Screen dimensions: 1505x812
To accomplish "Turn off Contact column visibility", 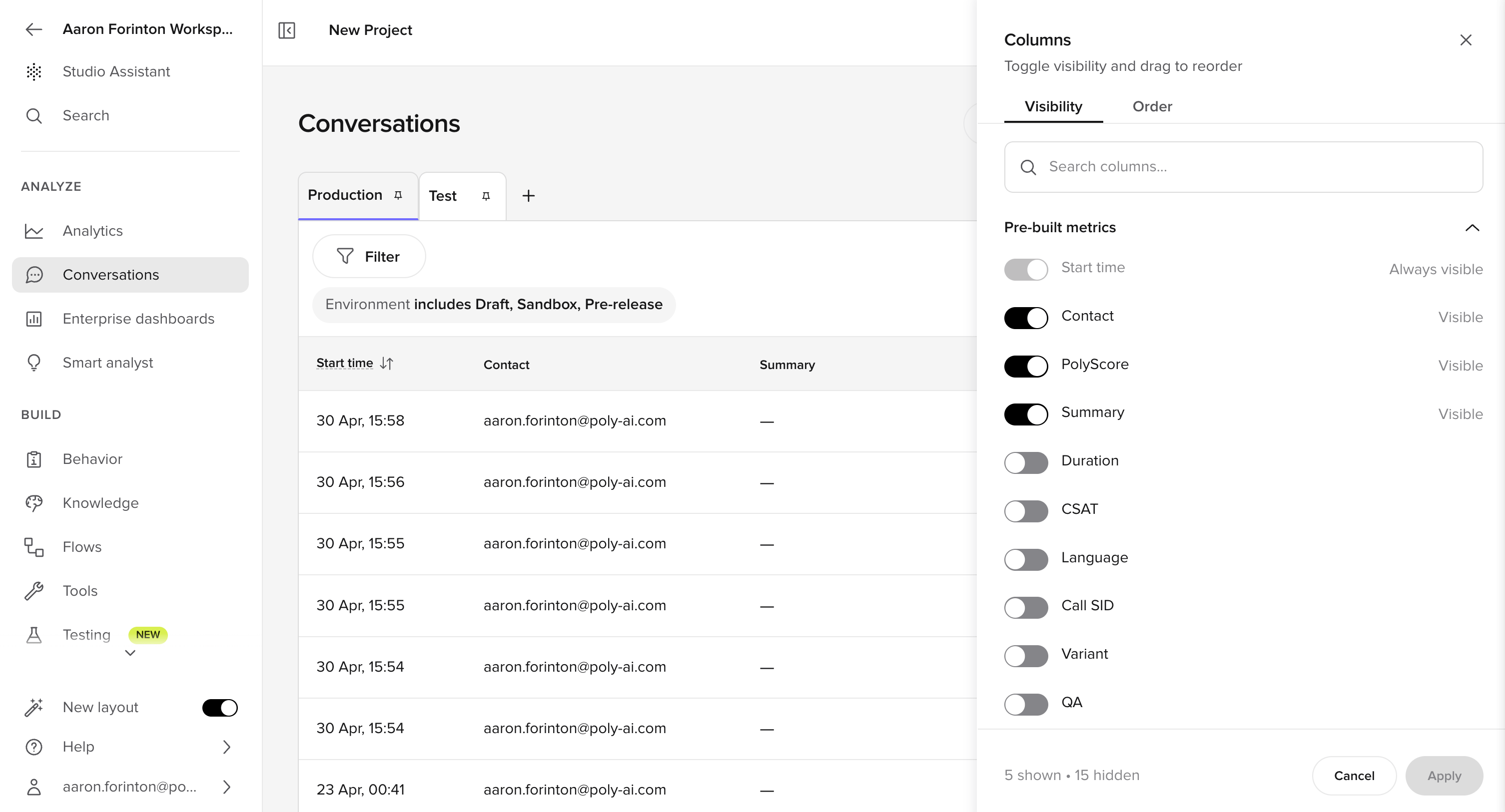I will point(1026,318).
